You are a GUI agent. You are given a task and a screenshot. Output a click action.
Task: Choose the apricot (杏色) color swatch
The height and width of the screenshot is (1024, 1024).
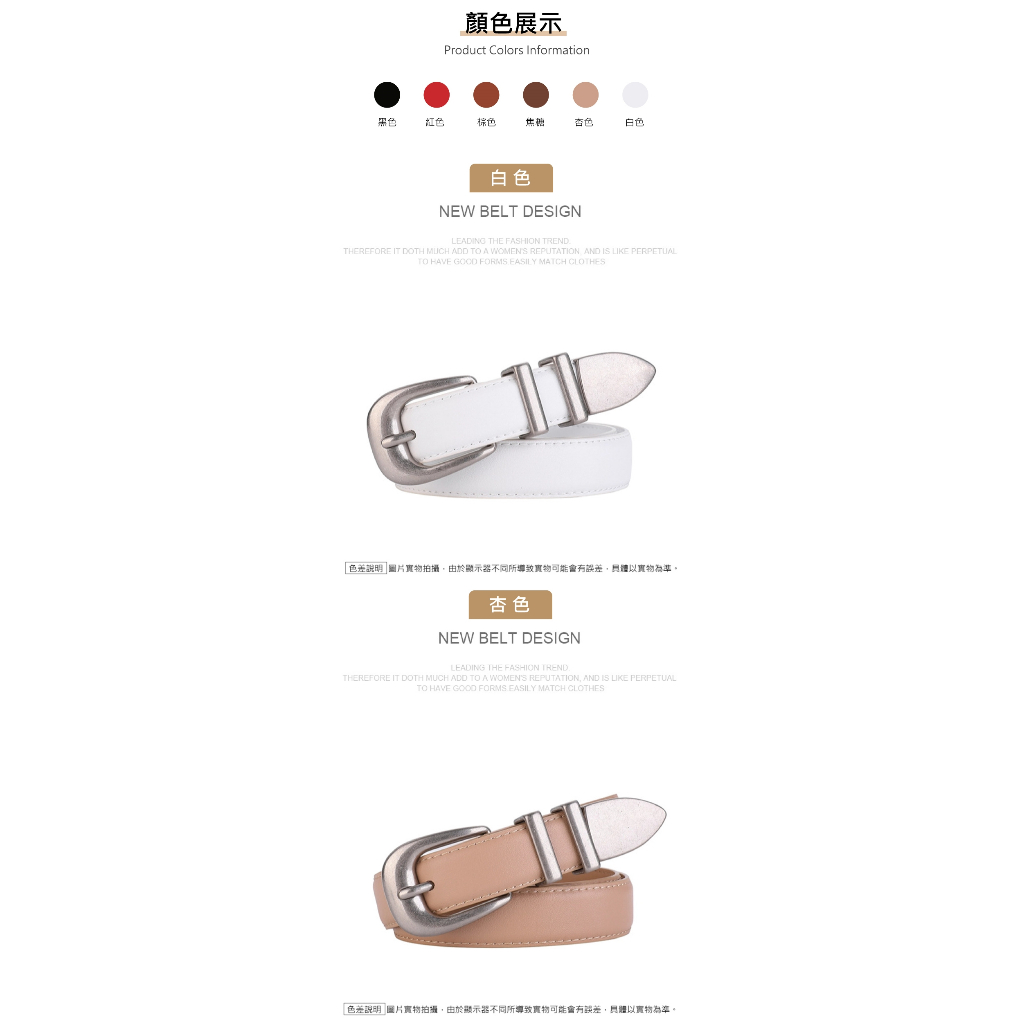(585, 95)
